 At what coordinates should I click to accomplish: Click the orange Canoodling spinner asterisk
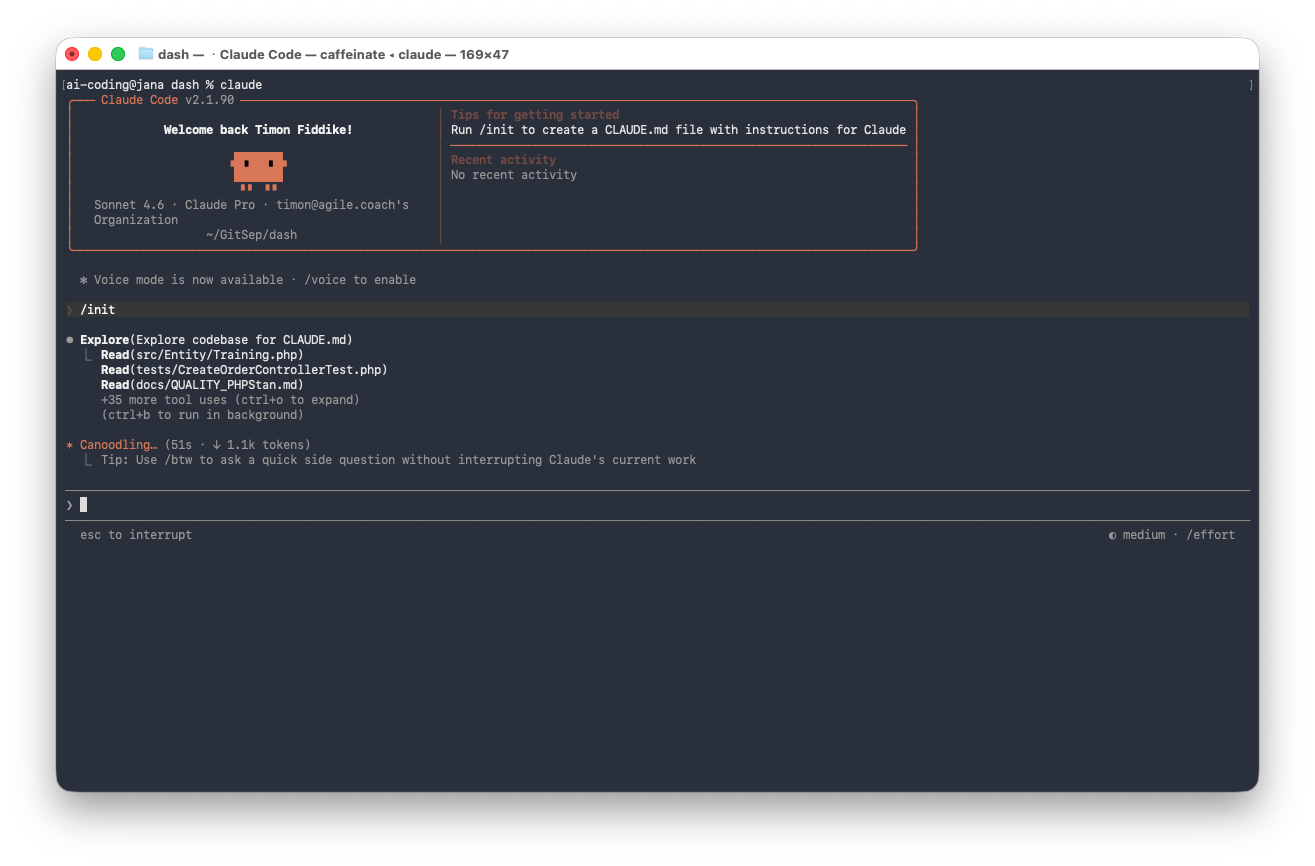tap(70, 445)
